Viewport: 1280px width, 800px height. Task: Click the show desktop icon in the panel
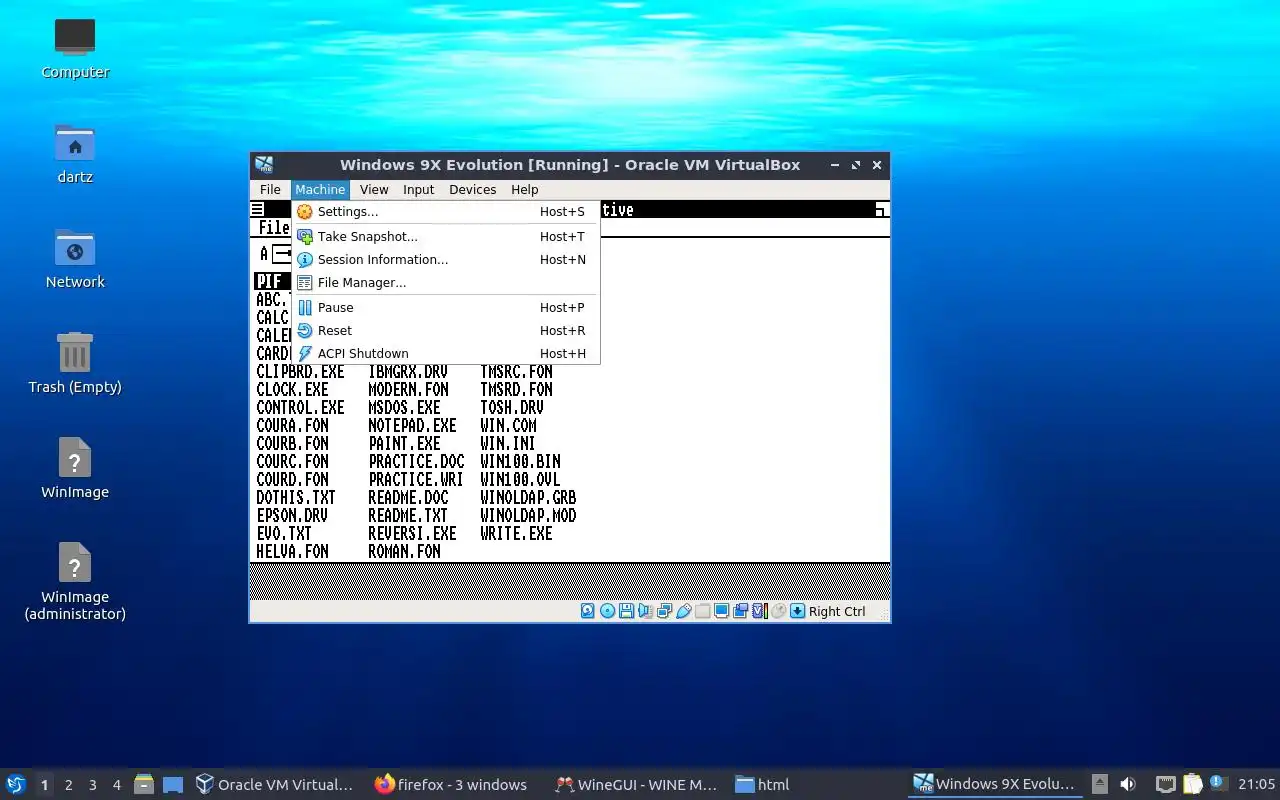173,784
